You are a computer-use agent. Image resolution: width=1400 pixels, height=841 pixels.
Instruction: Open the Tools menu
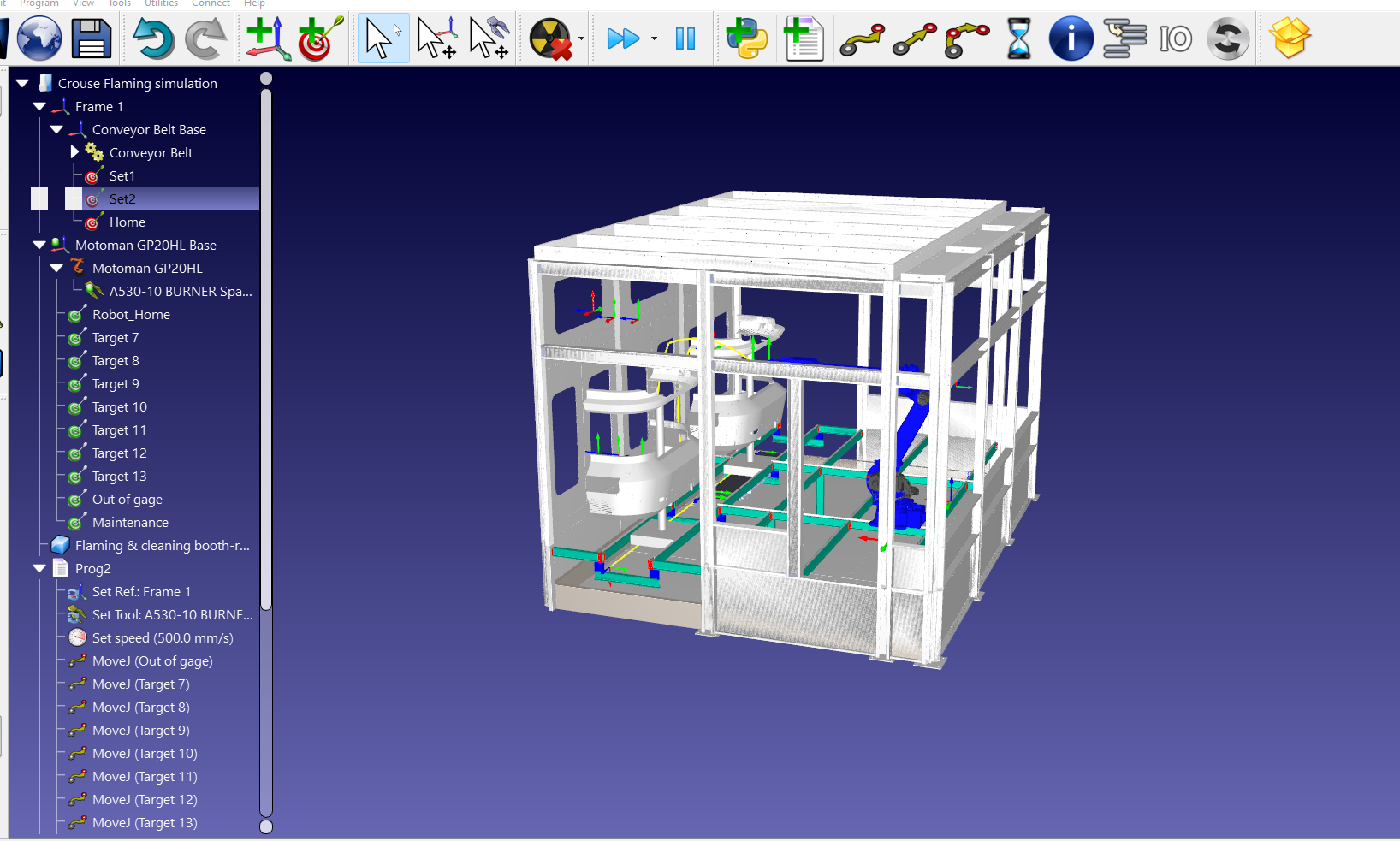120,3
